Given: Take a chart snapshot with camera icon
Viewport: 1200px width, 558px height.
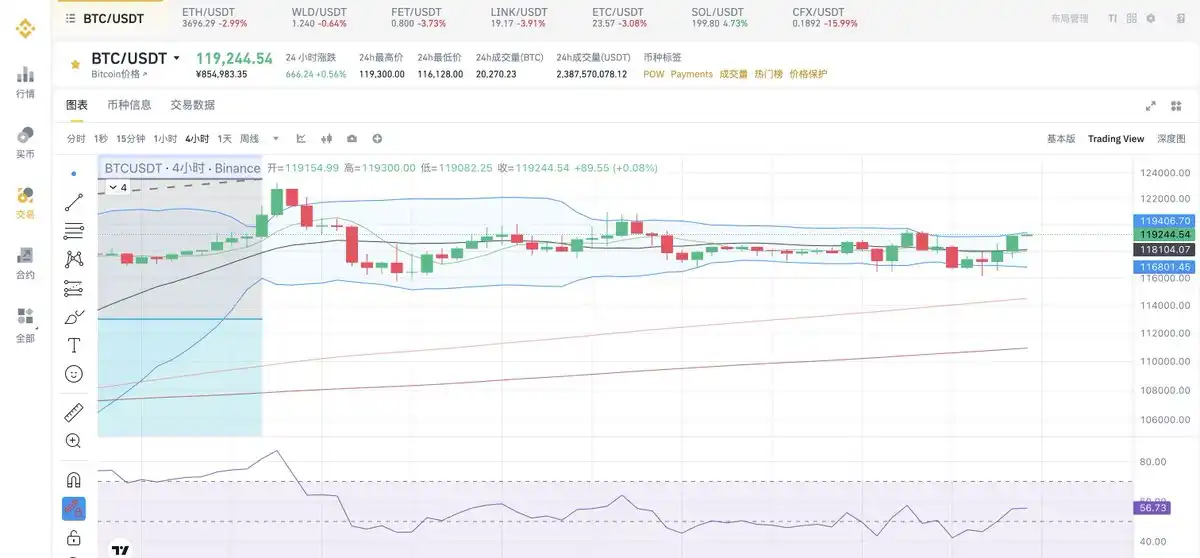Looking at the screenshot, I should pyautogui.click(x=352, y=139).
